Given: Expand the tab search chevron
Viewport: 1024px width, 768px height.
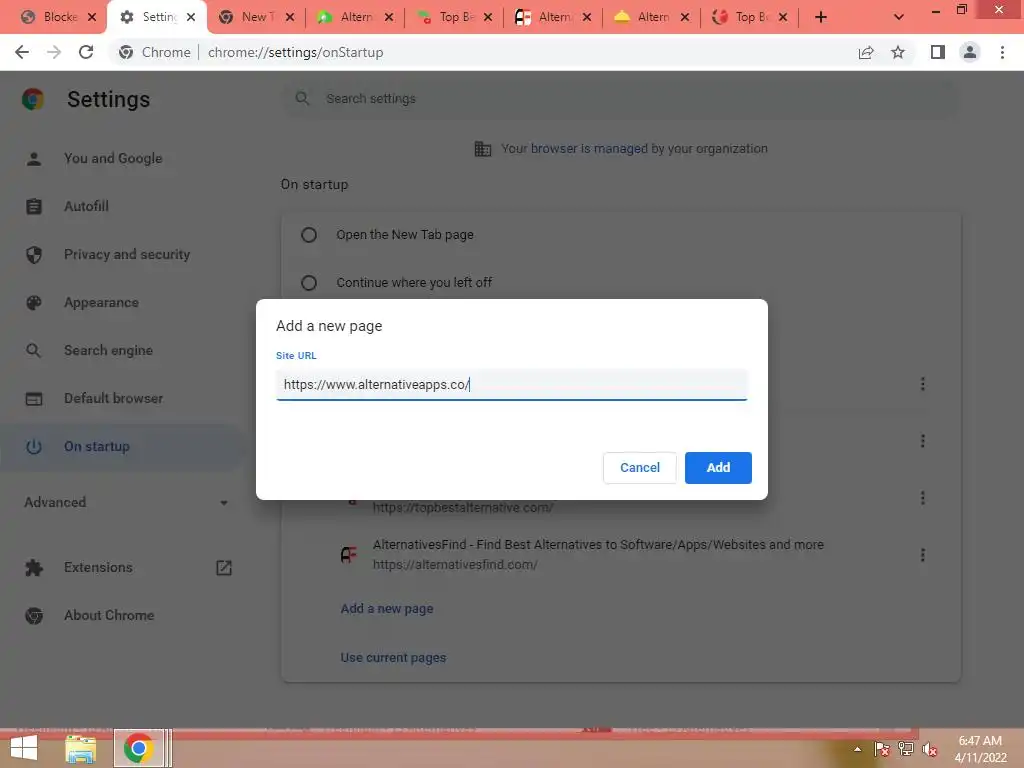Looking at the screenshot, I should [899, 17].
